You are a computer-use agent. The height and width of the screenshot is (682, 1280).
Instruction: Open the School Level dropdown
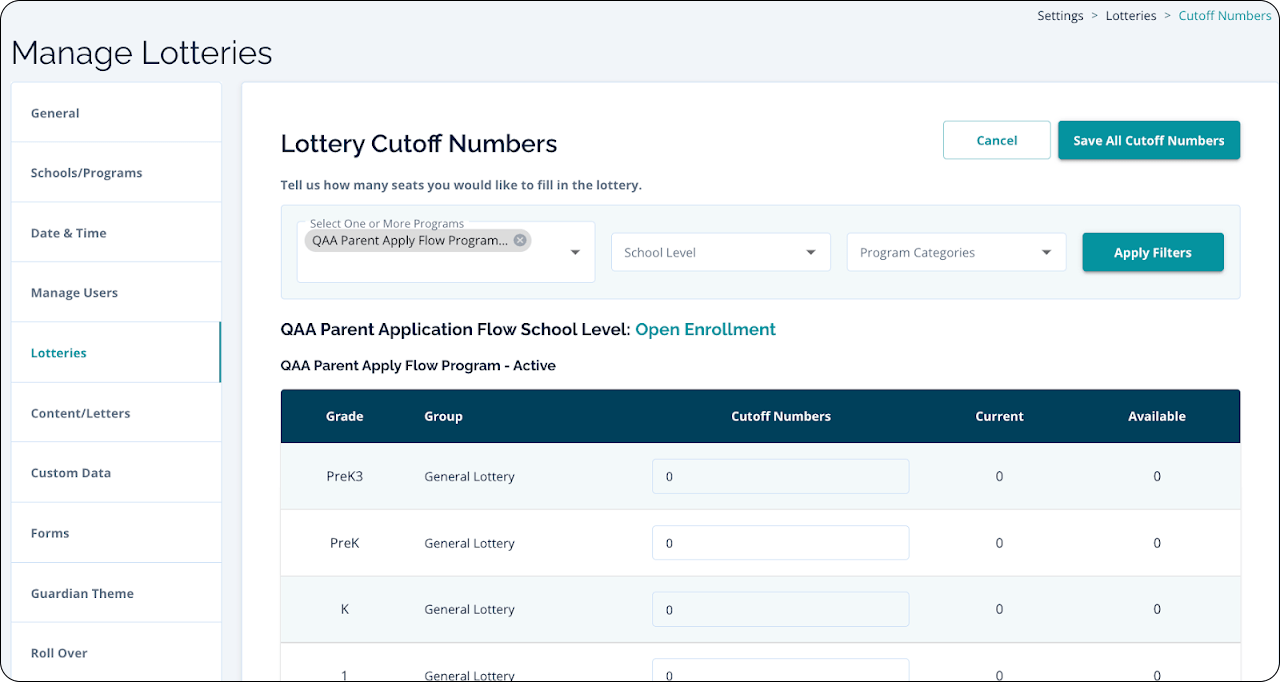(720, 253)
